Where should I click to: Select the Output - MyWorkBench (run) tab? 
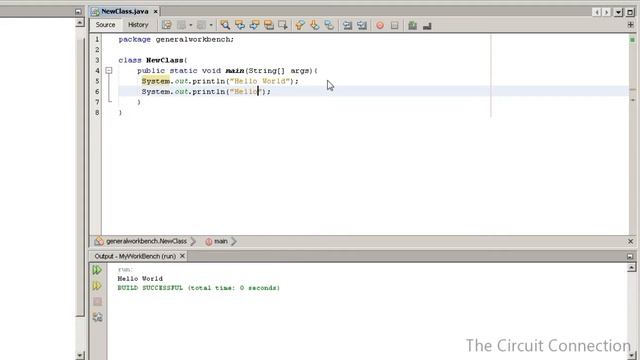(135, 256)
